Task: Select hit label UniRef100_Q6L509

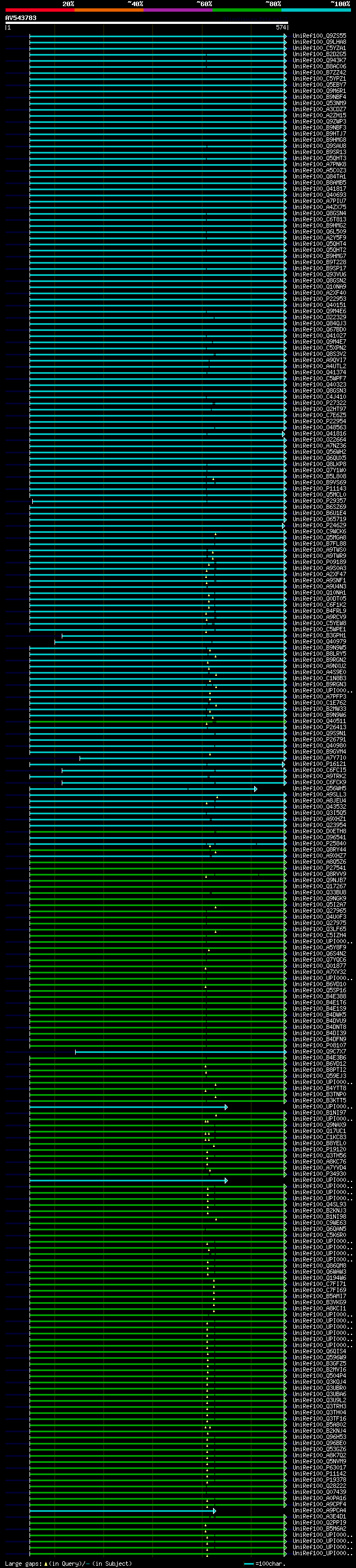Action: pyautogui.click(x=319, y=232)
